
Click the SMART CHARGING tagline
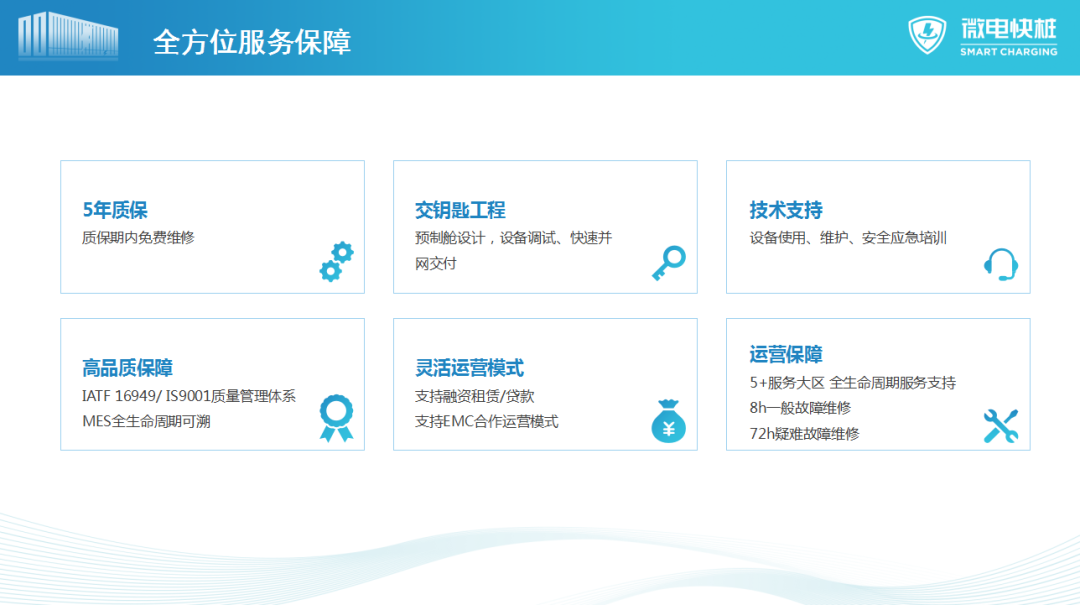click(1009, 52)
